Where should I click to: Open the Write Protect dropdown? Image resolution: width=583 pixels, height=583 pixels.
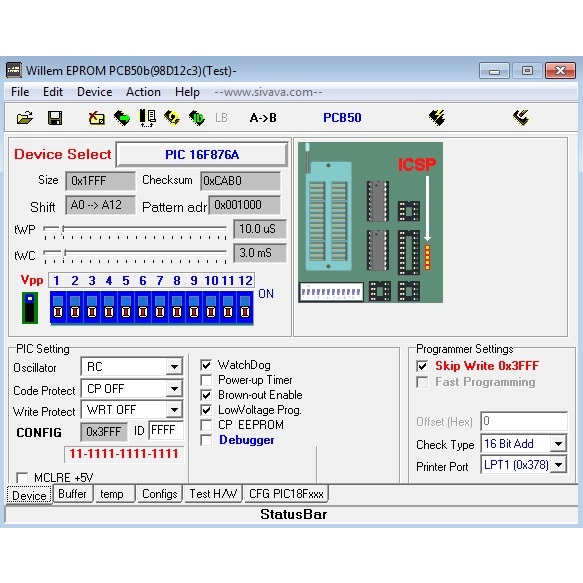[x=174, y=410]
